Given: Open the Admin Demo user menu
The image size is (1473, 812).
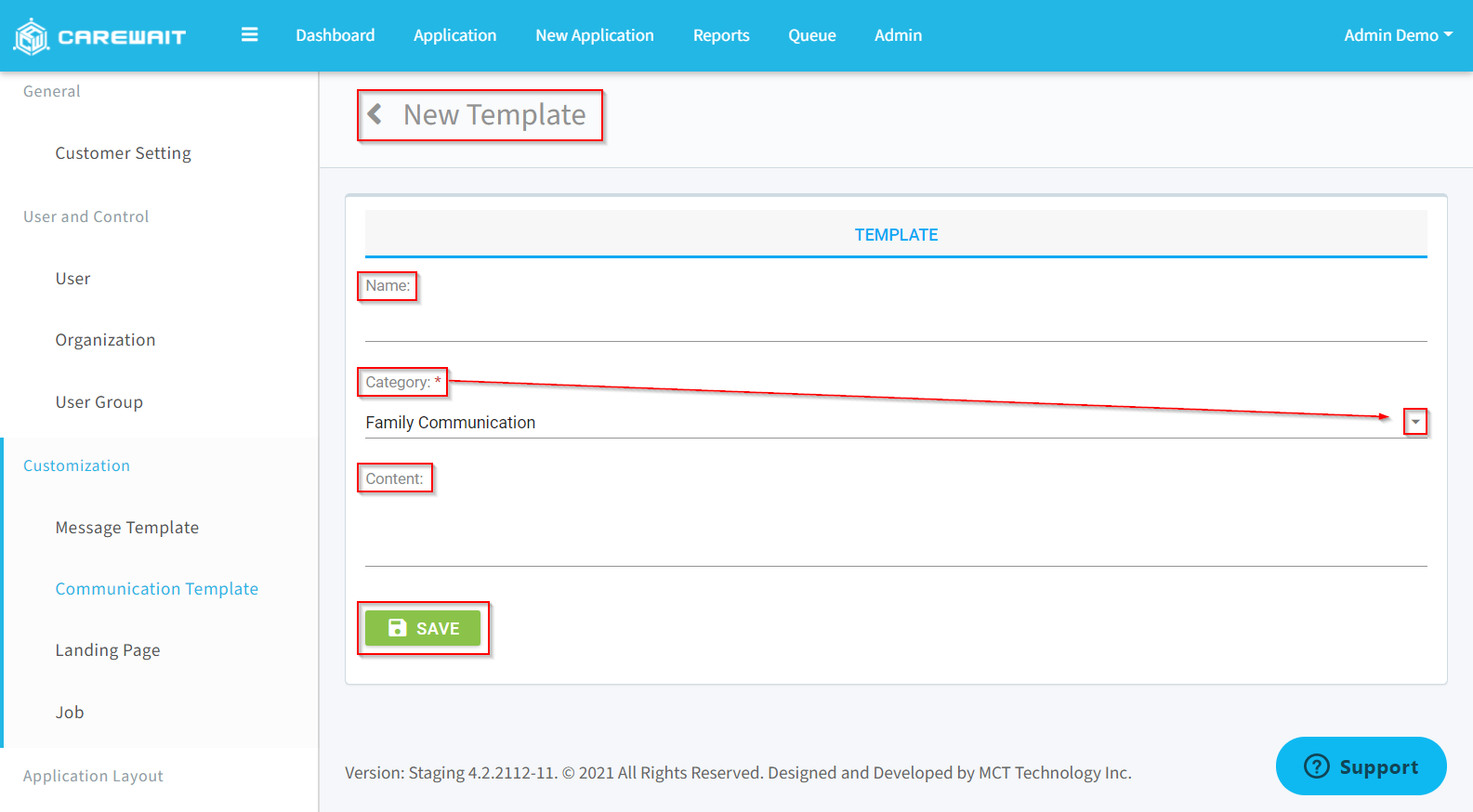Looking at the screenshot, I should click(1398, 35).
